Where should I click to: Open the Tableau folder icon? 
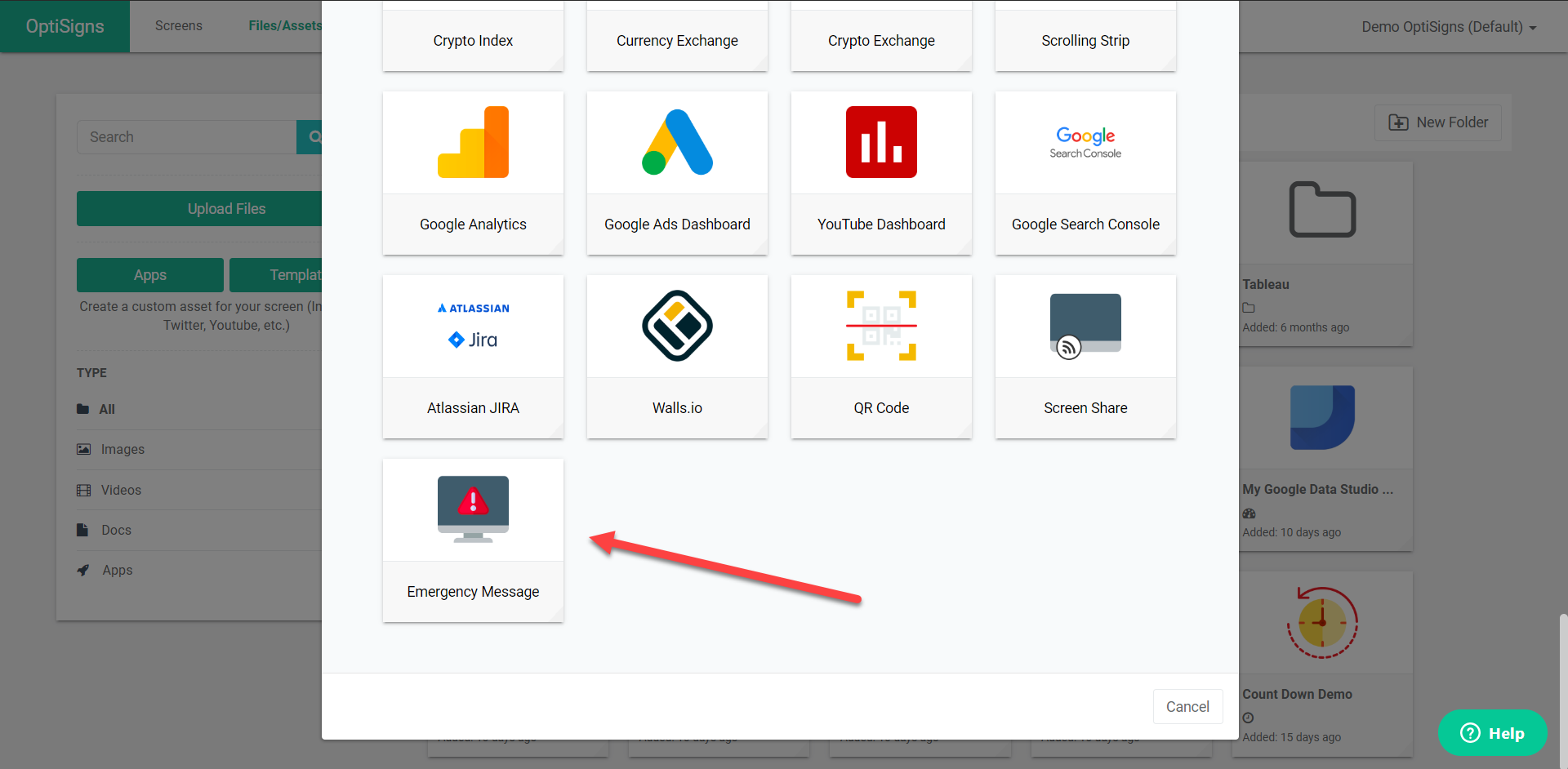(x=1322, y=210)
